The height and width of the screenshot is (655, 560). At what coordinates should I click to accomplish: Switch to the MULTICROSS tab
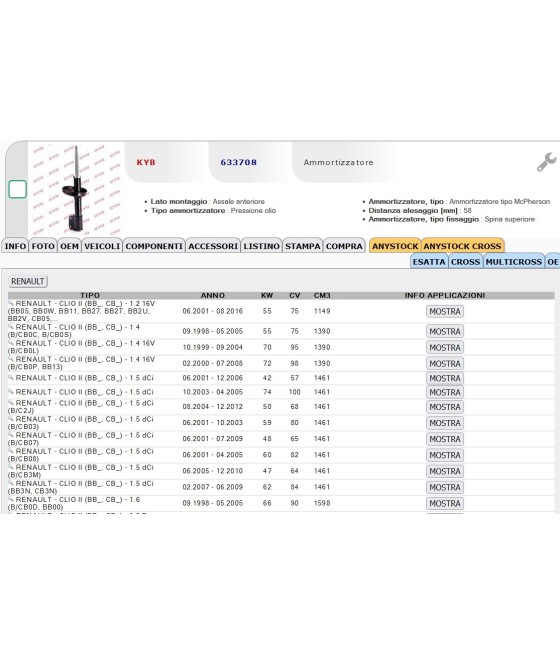pos(514,262)
